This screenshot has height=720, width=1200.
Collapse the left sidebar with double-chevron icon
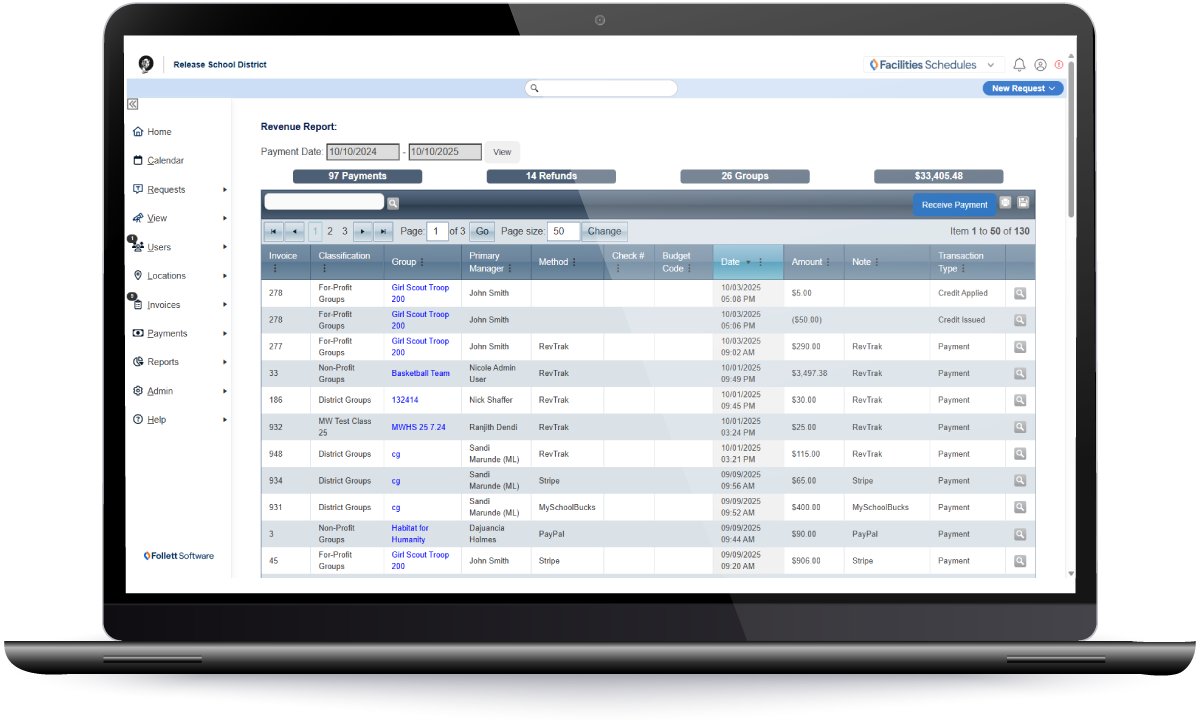tap(132, 104)
